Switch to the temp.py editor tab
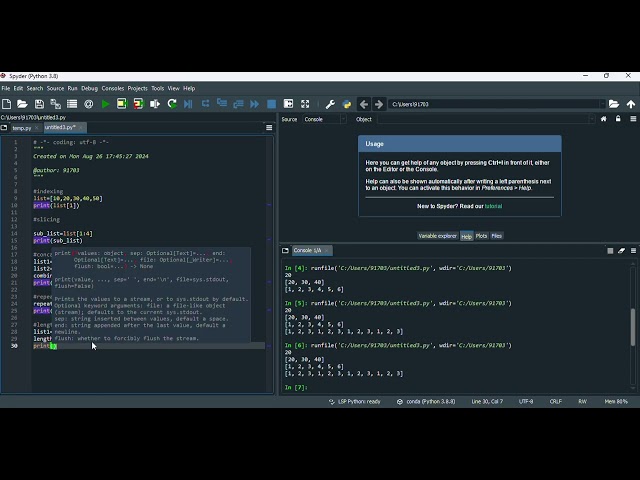This screenshot has height=480, width=640. point(22,128)
